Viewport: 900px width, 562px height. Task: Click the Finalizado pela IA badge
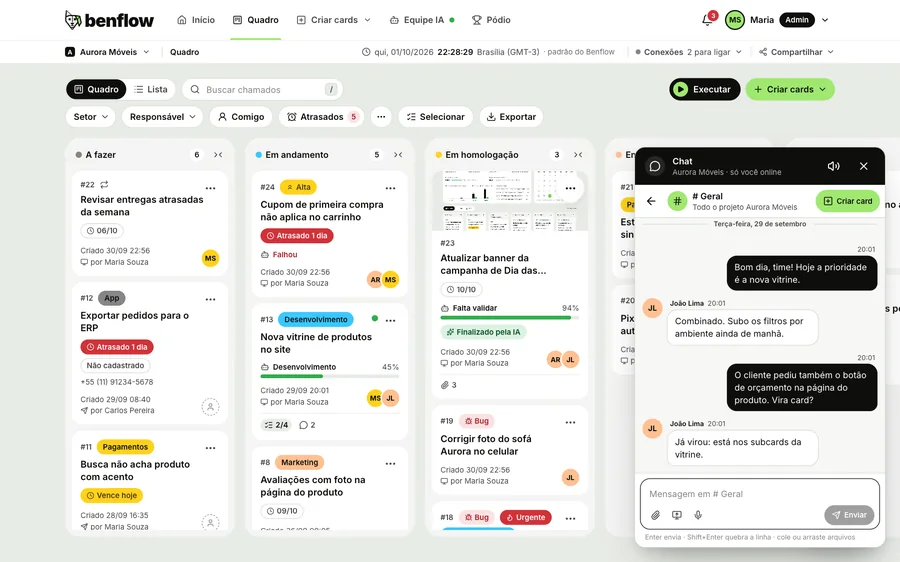483,332
